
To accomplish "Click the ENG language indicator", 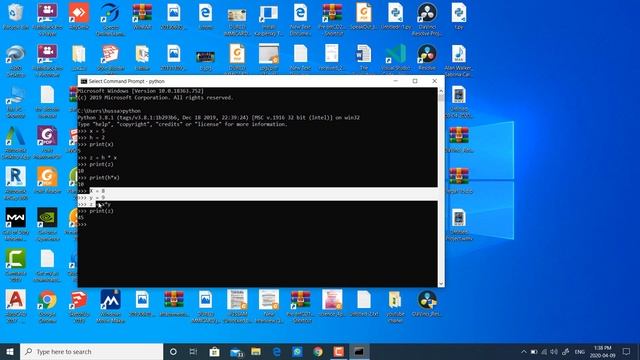I will 580,351.
